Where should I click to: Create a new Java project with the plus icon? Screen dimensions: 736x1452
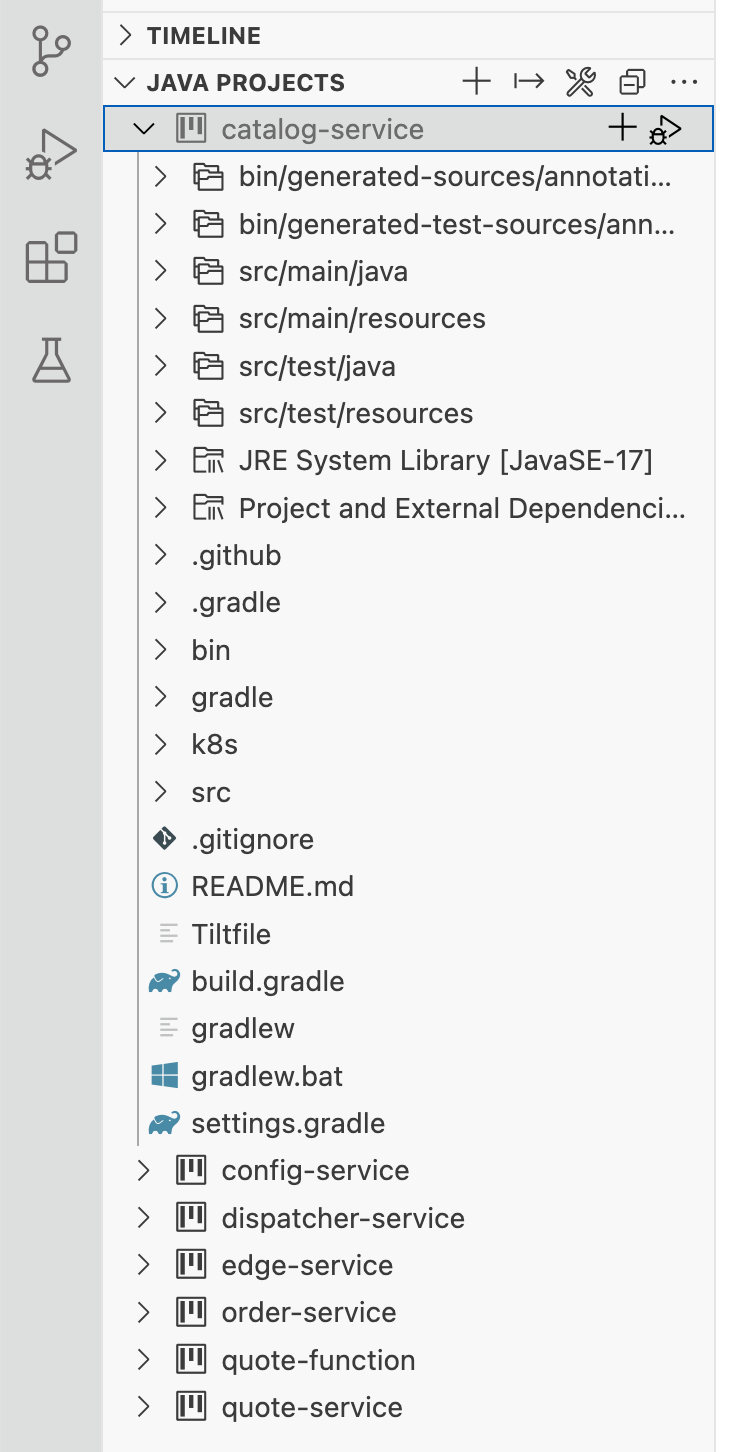point(477,82)
